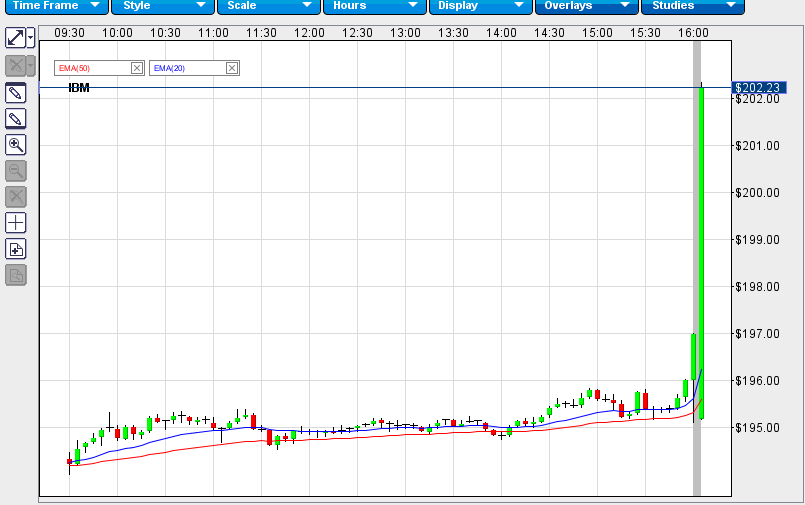Viewport: 805px width, 505px height.
Task: Click the $196.00 price axis label
Action: click(757, 381)
